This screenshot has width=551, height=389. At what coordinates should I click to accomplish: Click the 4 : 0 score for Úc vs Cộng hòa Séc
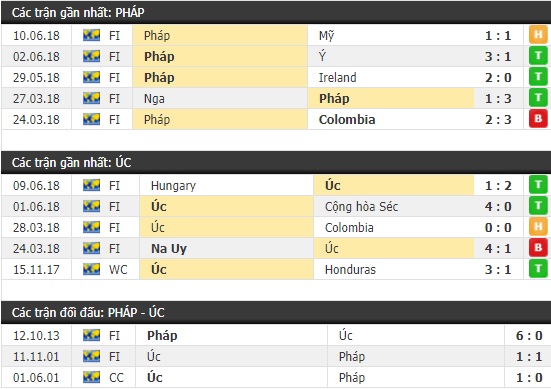498,207
